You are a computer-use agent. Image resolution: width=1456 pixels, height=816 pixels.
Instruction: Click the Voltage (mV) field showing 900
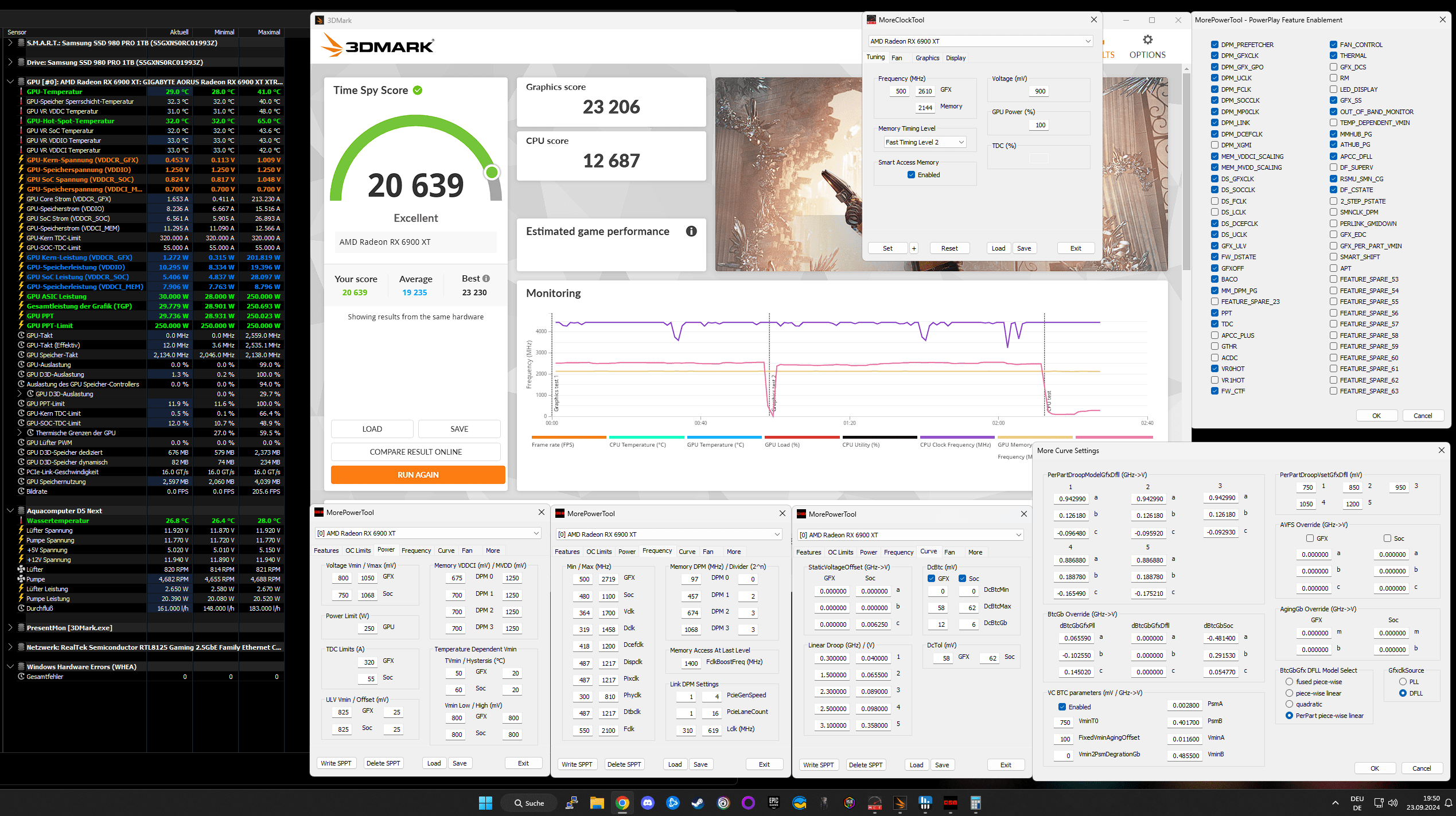click(x=1040, y=91)
